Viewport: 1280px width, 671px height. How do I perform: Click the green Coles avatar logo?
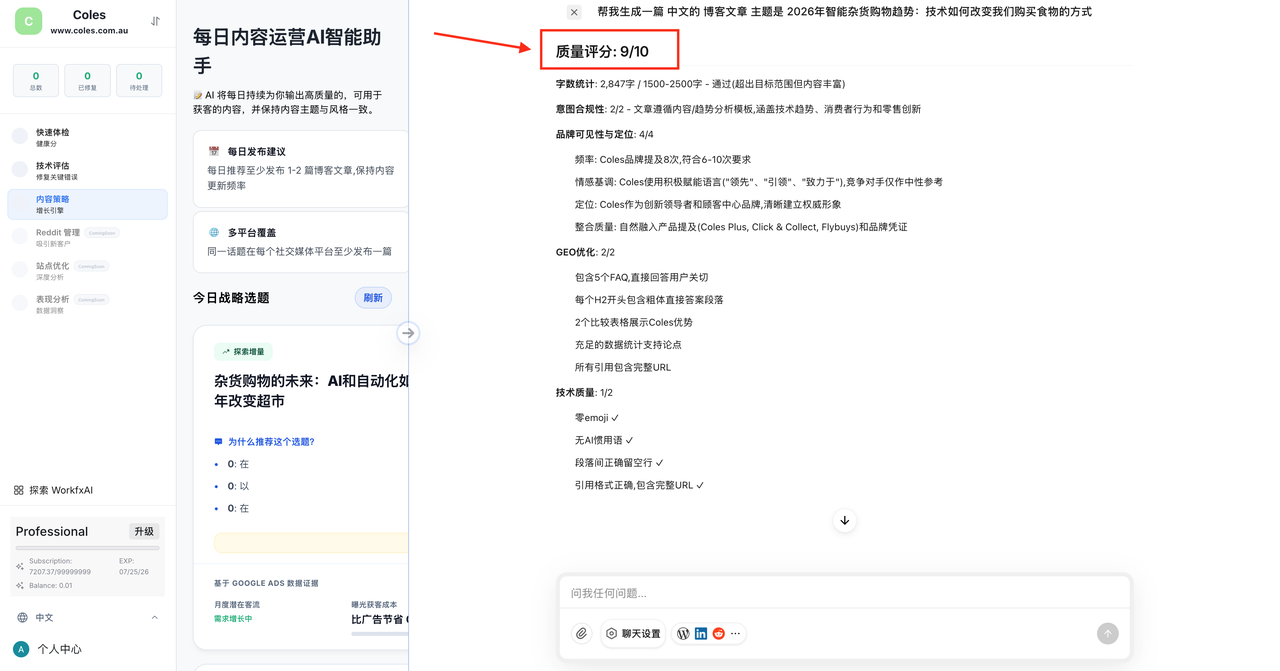28,21
